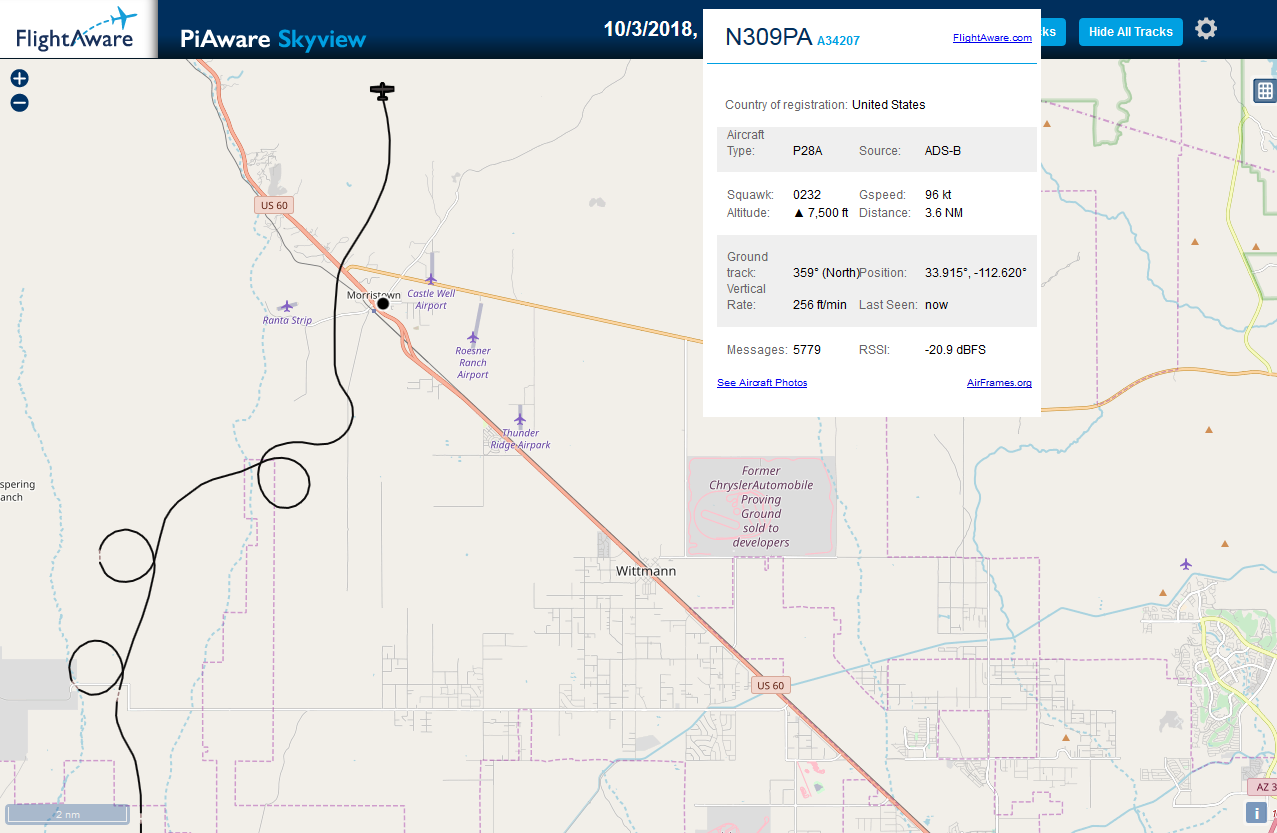Click the date 10/3/2018 in header
The height and width of the screenshot is (833, 1277).
[x=650, y=28]
